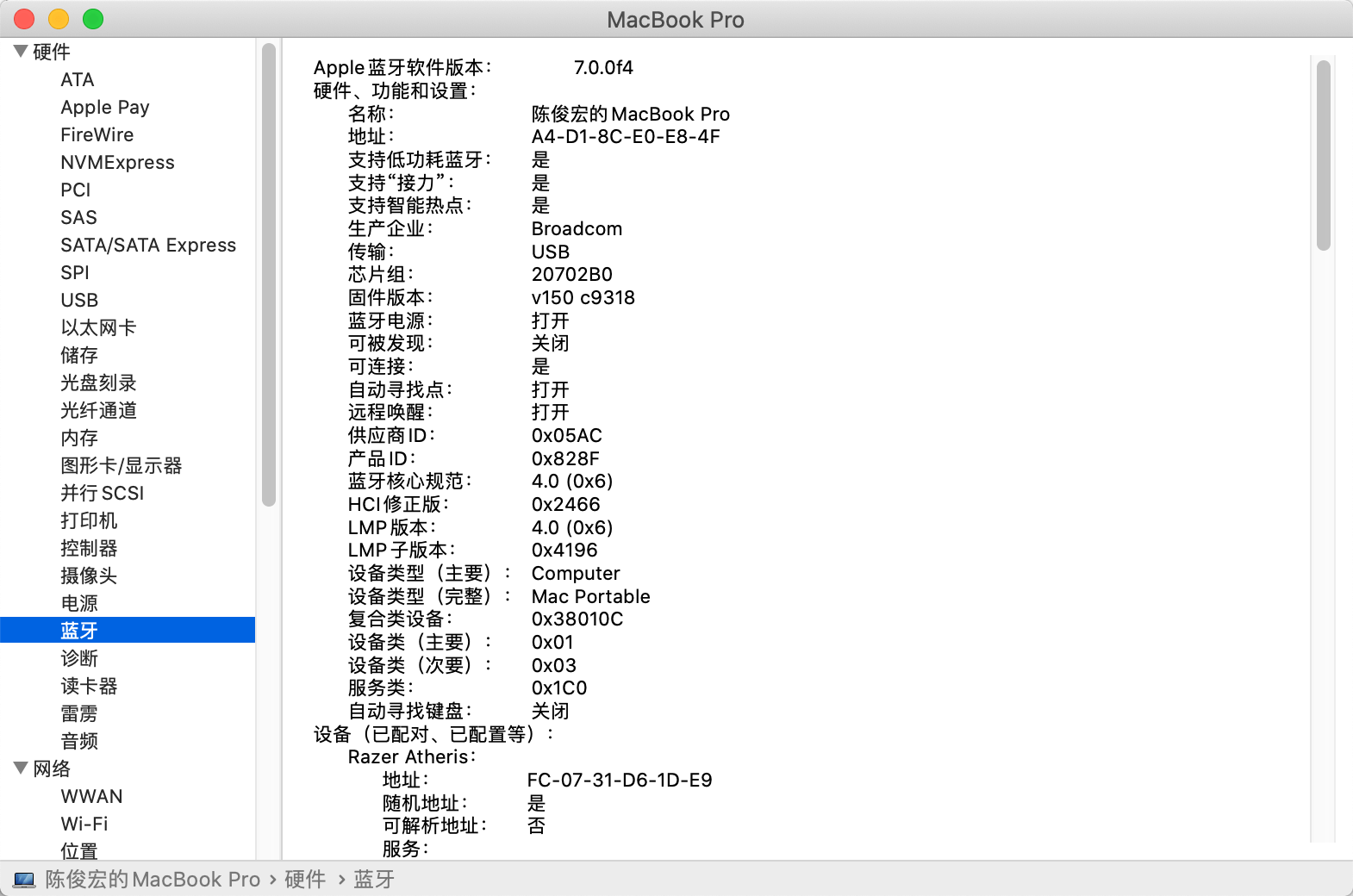This screenshot has height=896, width=1353.
Task: Click the Mac Portable device type value
Action: click(591, 597)
